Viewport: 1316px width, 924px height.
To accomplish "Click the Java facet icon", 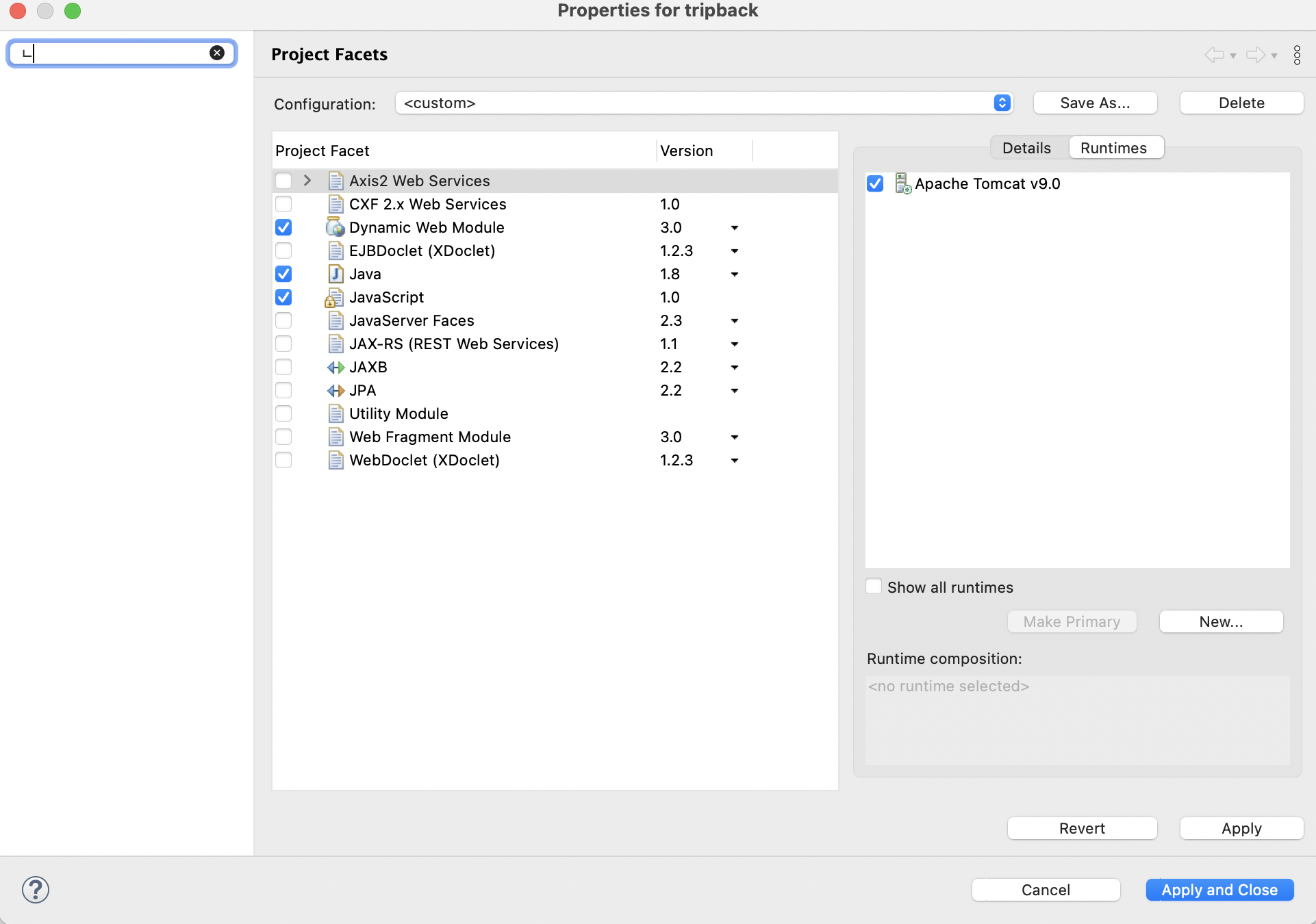I will tap(335, 274).
